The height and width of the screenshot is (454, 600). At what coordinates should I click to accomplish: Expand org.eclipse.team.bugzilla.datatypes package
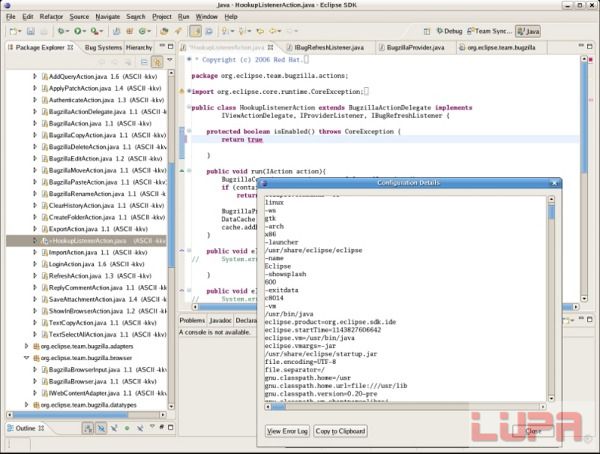[26, 405]
